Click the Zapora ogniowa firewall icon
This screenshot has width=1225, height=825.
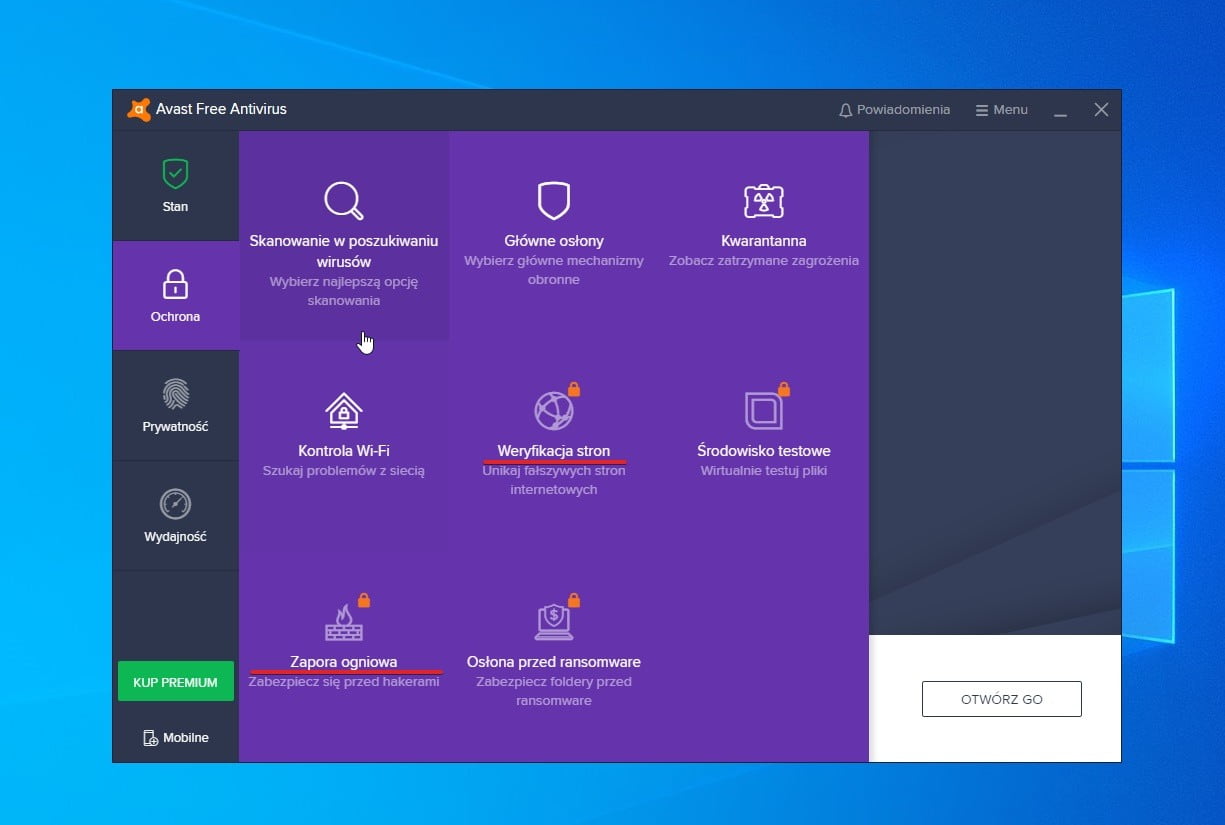click(343, 621)
